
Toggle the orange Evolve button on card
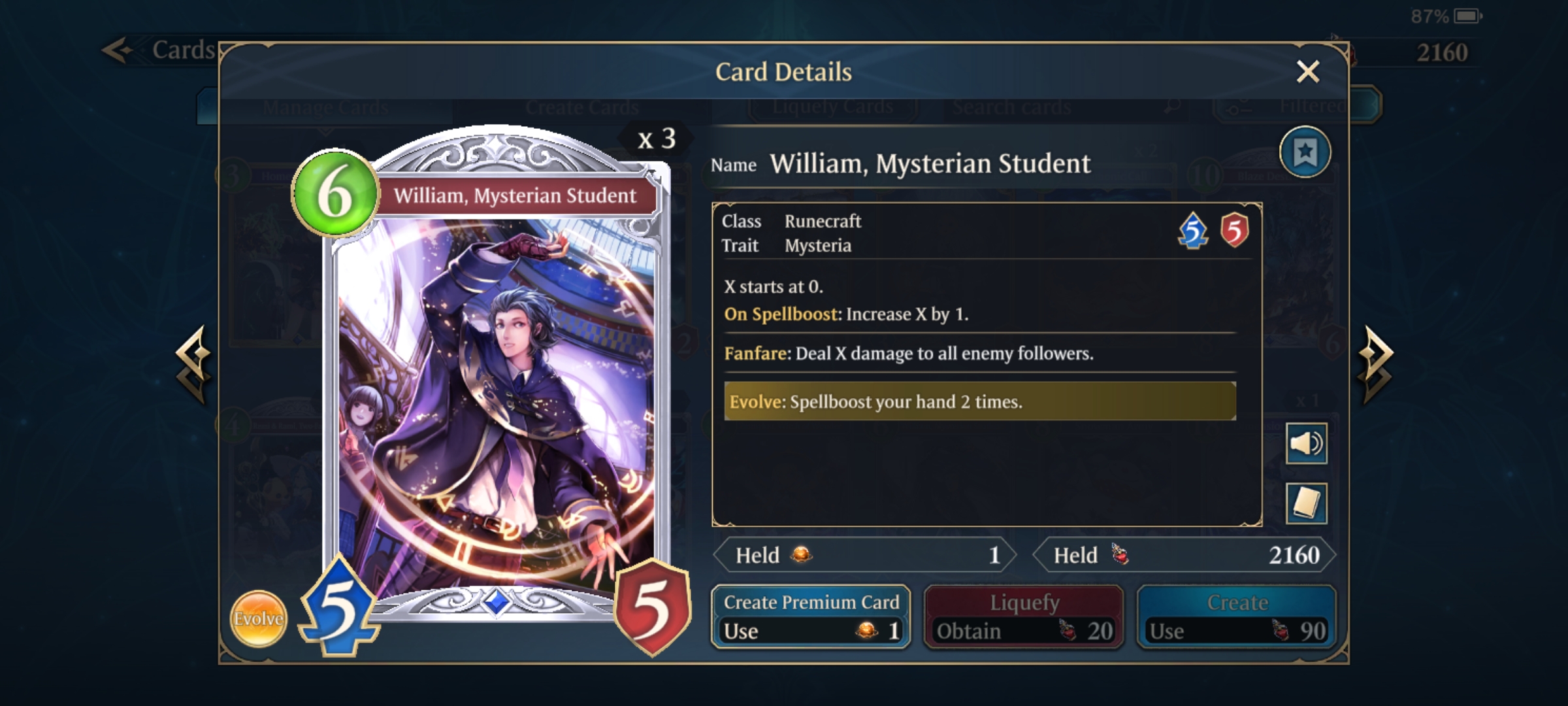[259, 618]
